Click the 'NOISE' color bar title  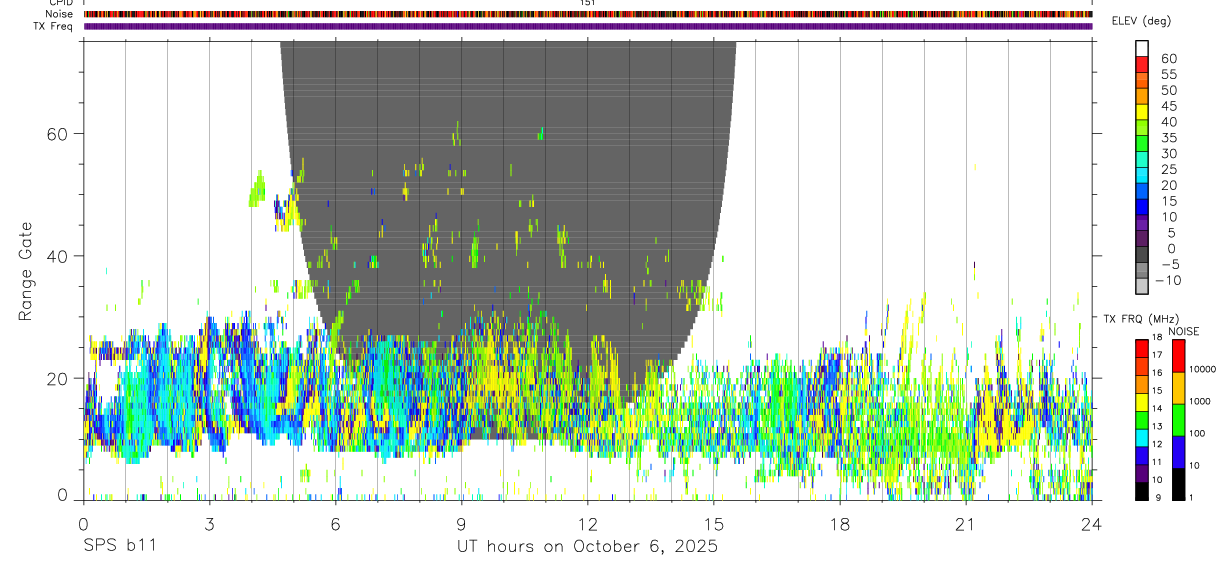[1183, 331]
